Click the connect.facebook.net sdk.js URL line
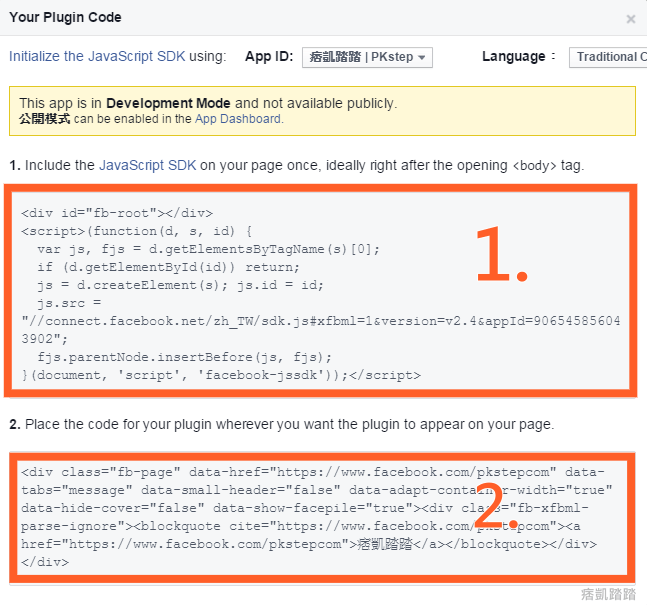647x605 pixels. point(321,321)
